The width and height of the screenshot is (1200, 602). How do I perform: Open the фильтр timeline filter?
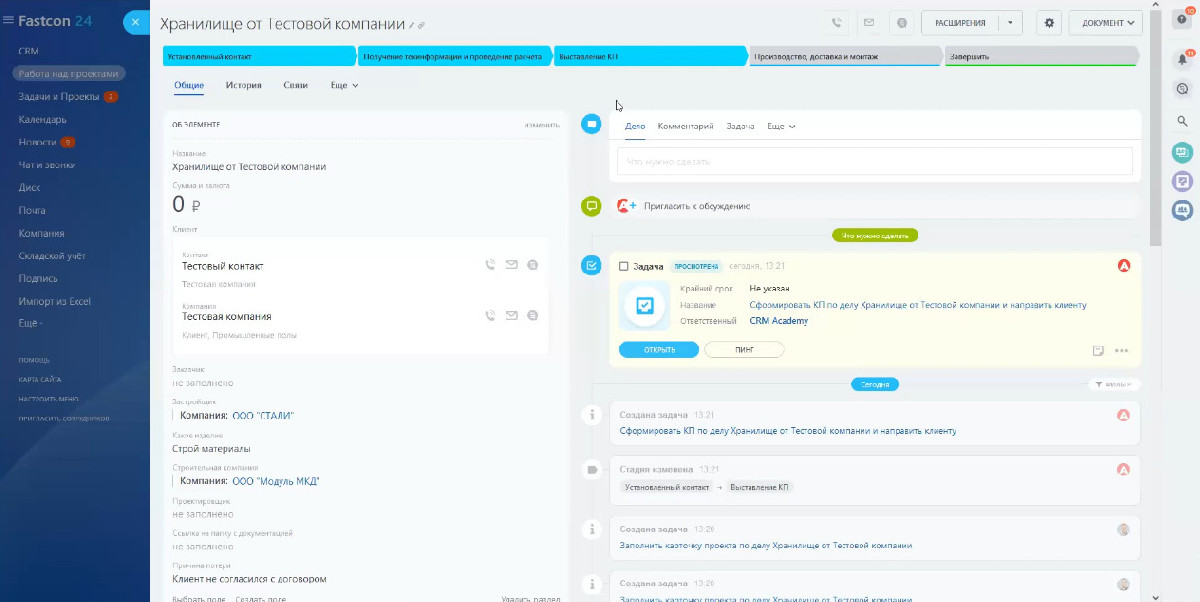(1113, 384)
